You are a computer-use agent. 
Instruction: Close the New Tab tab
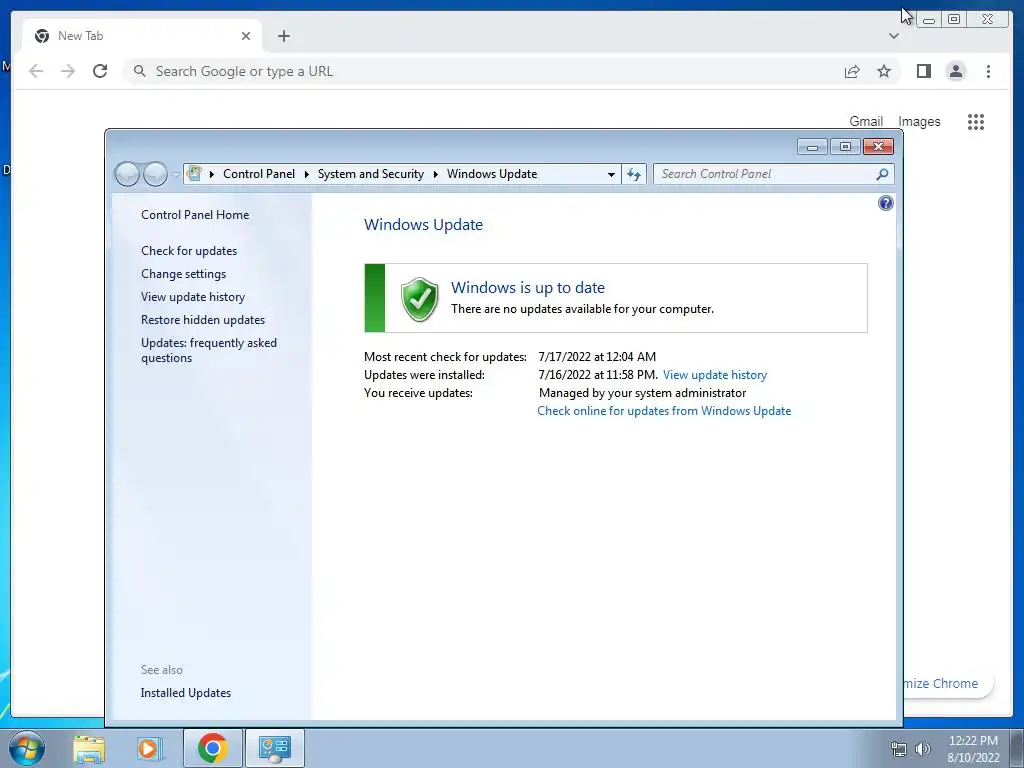246,36
